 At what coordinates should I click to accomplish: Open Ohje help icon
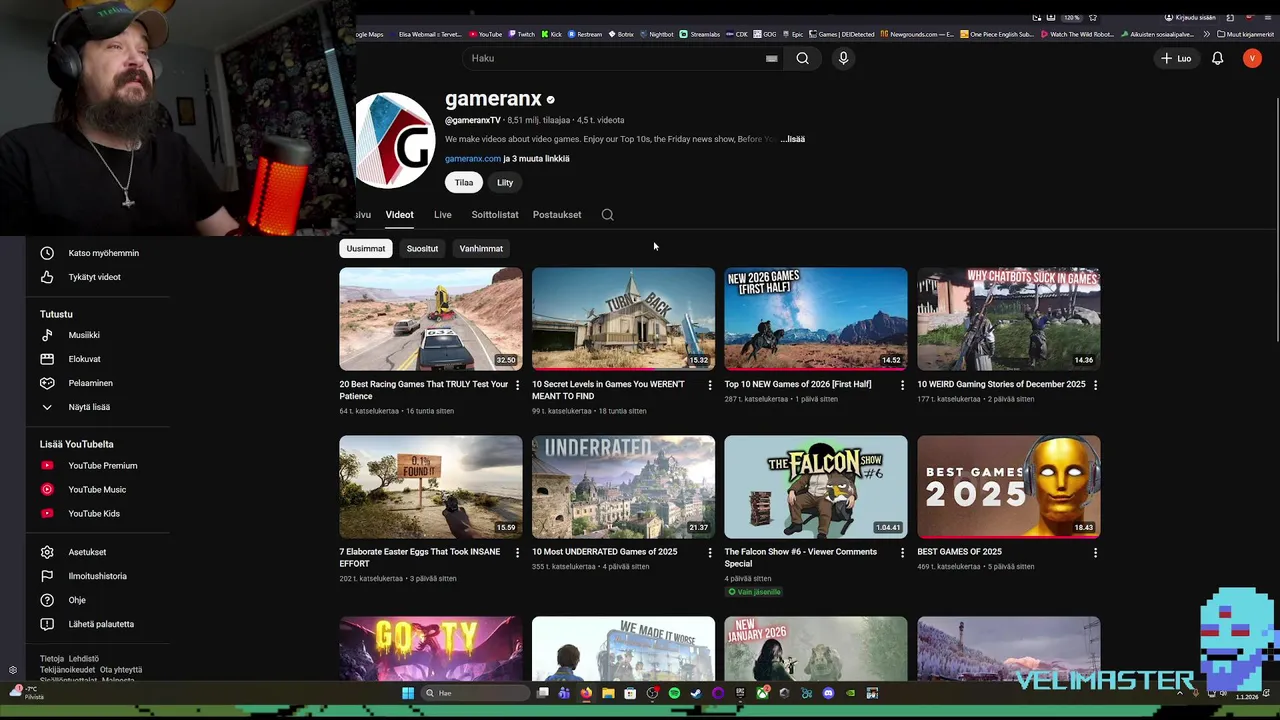[47, 600]
